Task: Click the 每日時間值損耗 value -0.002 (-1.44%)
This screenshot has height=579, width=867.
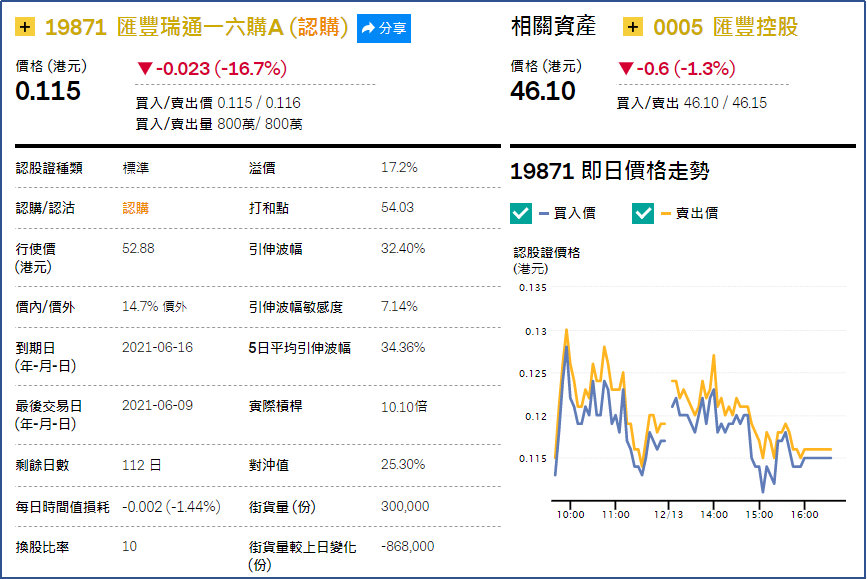Action: (171, 507)
